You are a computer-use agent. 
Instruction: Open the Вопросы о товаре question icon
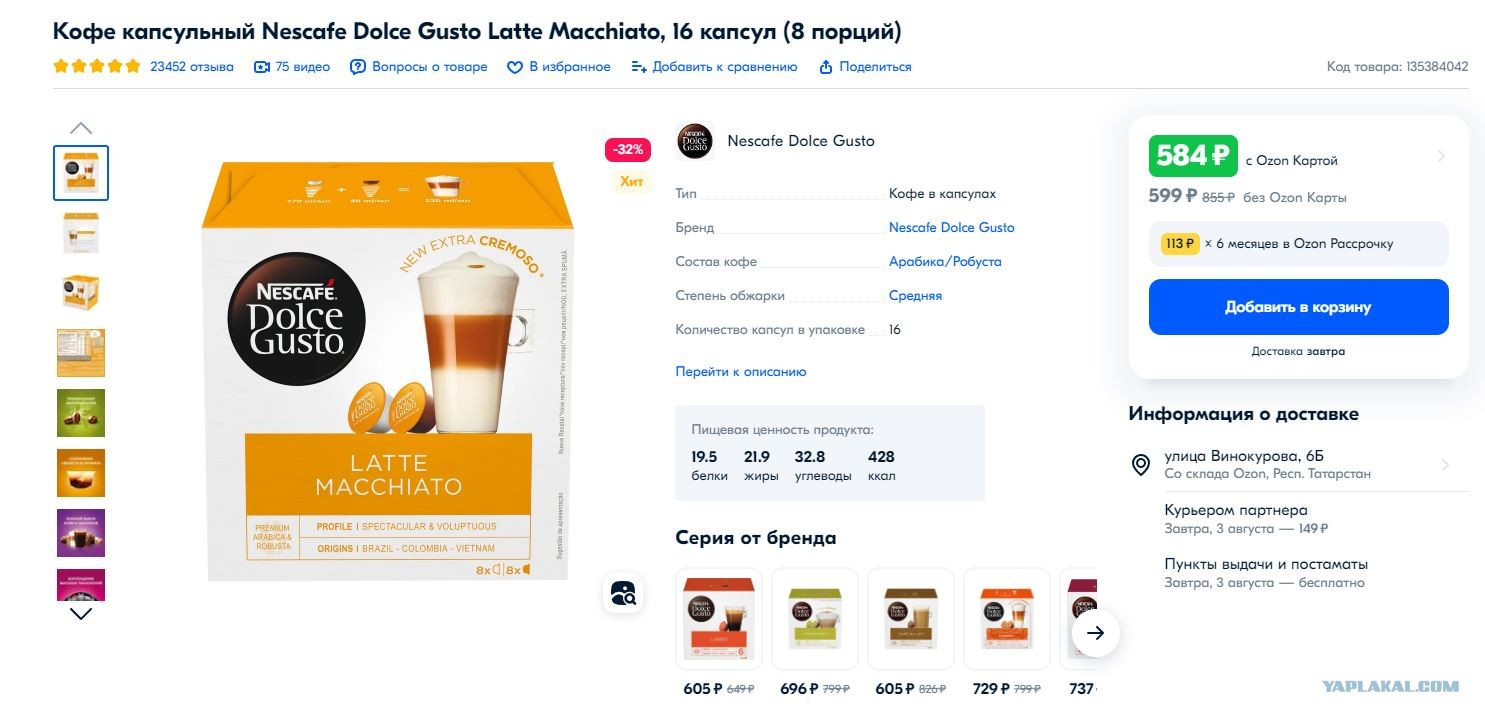pos(358,67)
